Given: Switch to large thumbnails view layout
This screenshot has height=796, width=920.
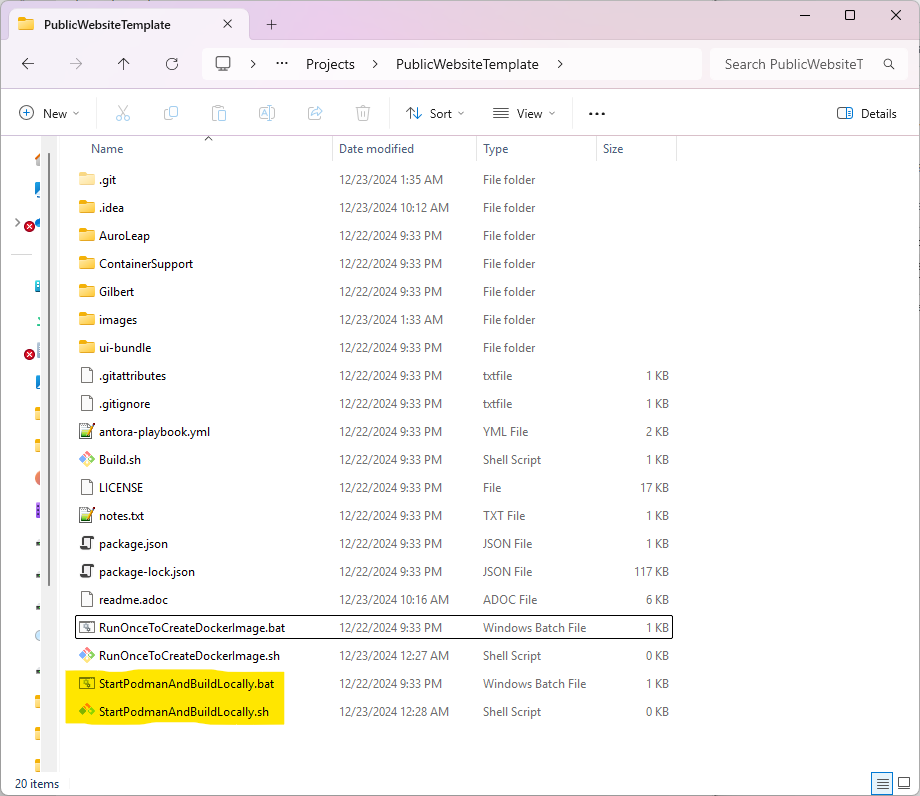Looking at the screenshot, I should [x=905, y=783].
